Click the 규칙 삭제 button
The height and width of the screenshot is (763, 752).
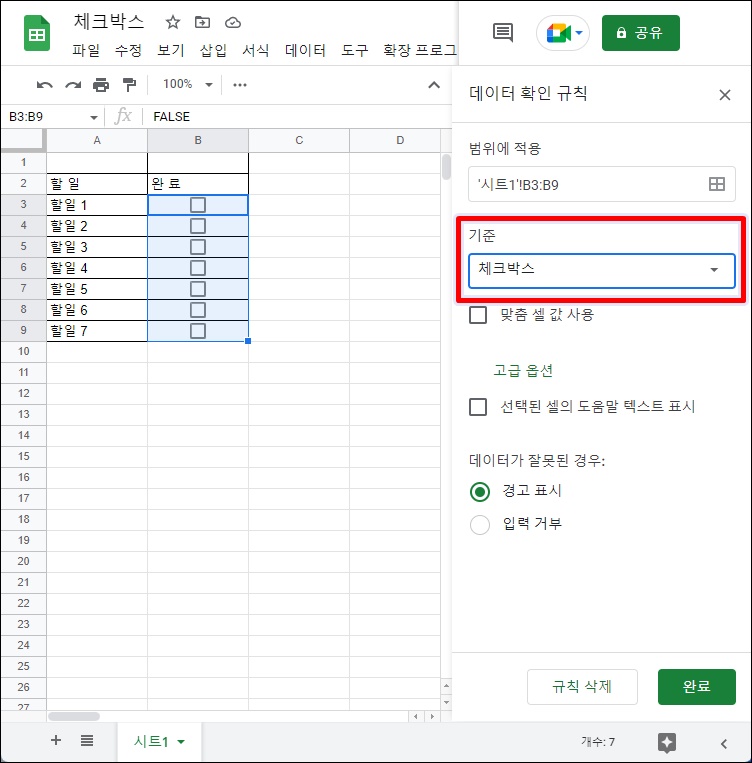tap(582, 687)
